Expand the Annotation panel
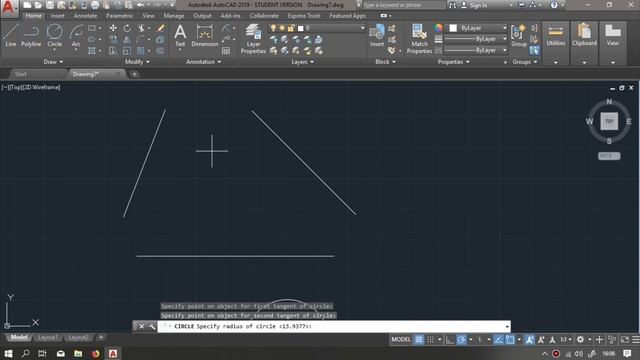This screenshot has width=640, height=360. 204,62
